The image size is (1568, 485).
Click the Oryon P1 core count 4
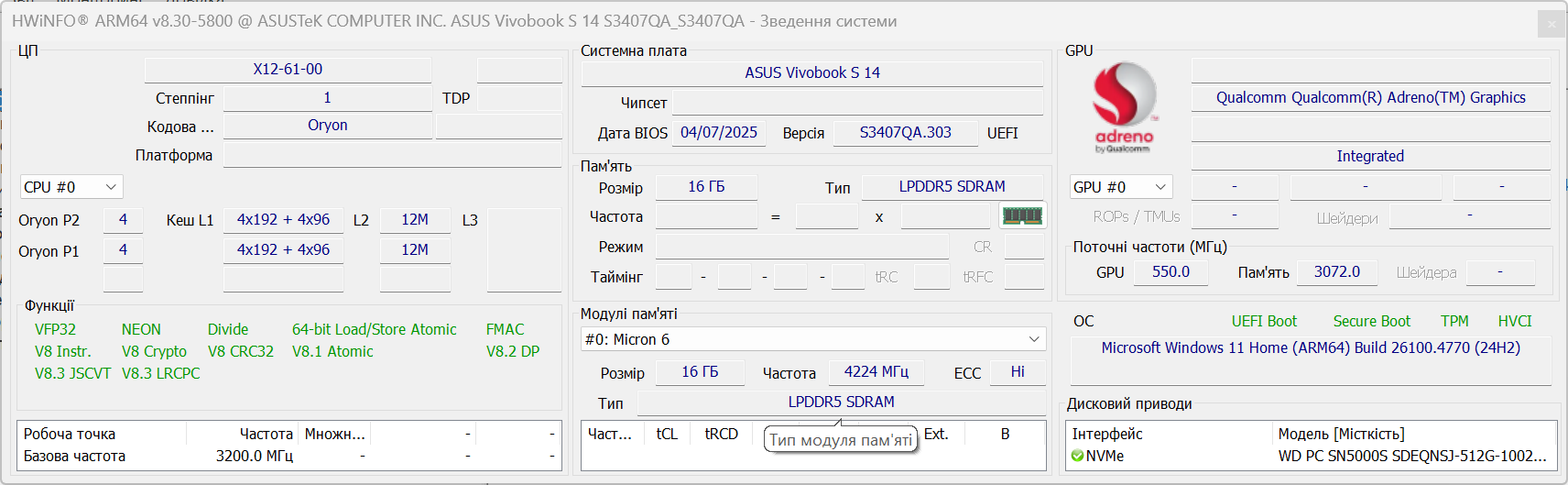tap(123, 250)
